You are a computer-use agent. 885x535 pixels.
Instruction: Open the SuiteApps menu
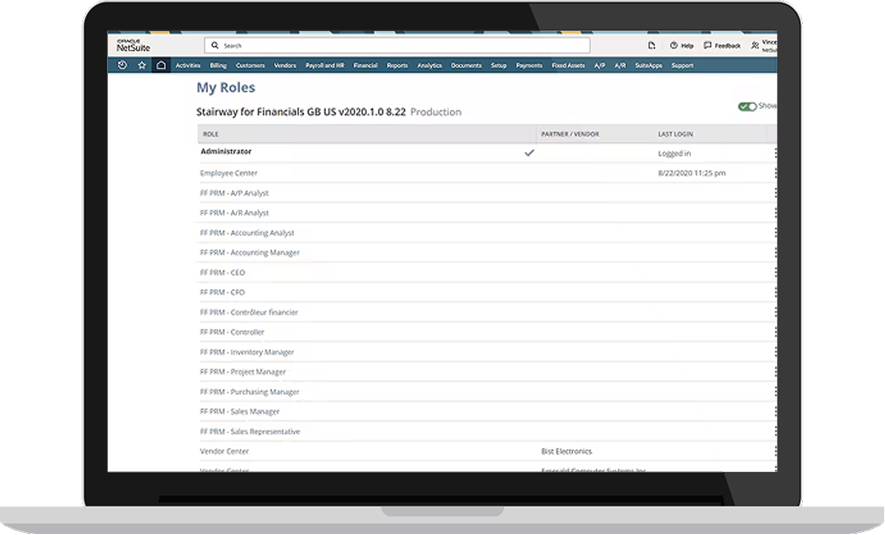pos(649,65)
